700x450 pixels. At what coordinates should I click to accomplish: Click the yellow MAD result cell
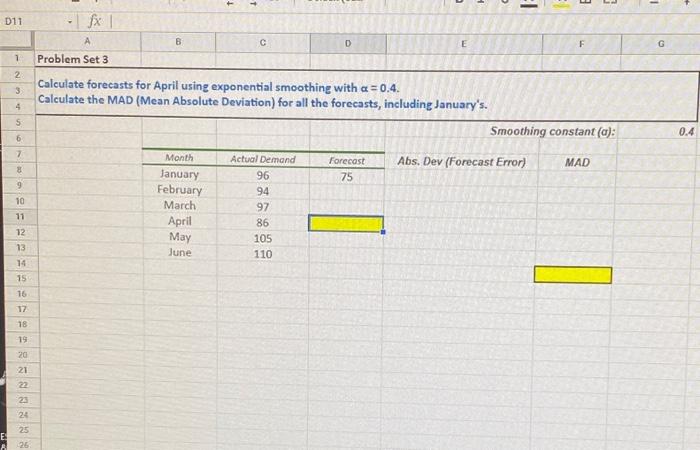573,275
